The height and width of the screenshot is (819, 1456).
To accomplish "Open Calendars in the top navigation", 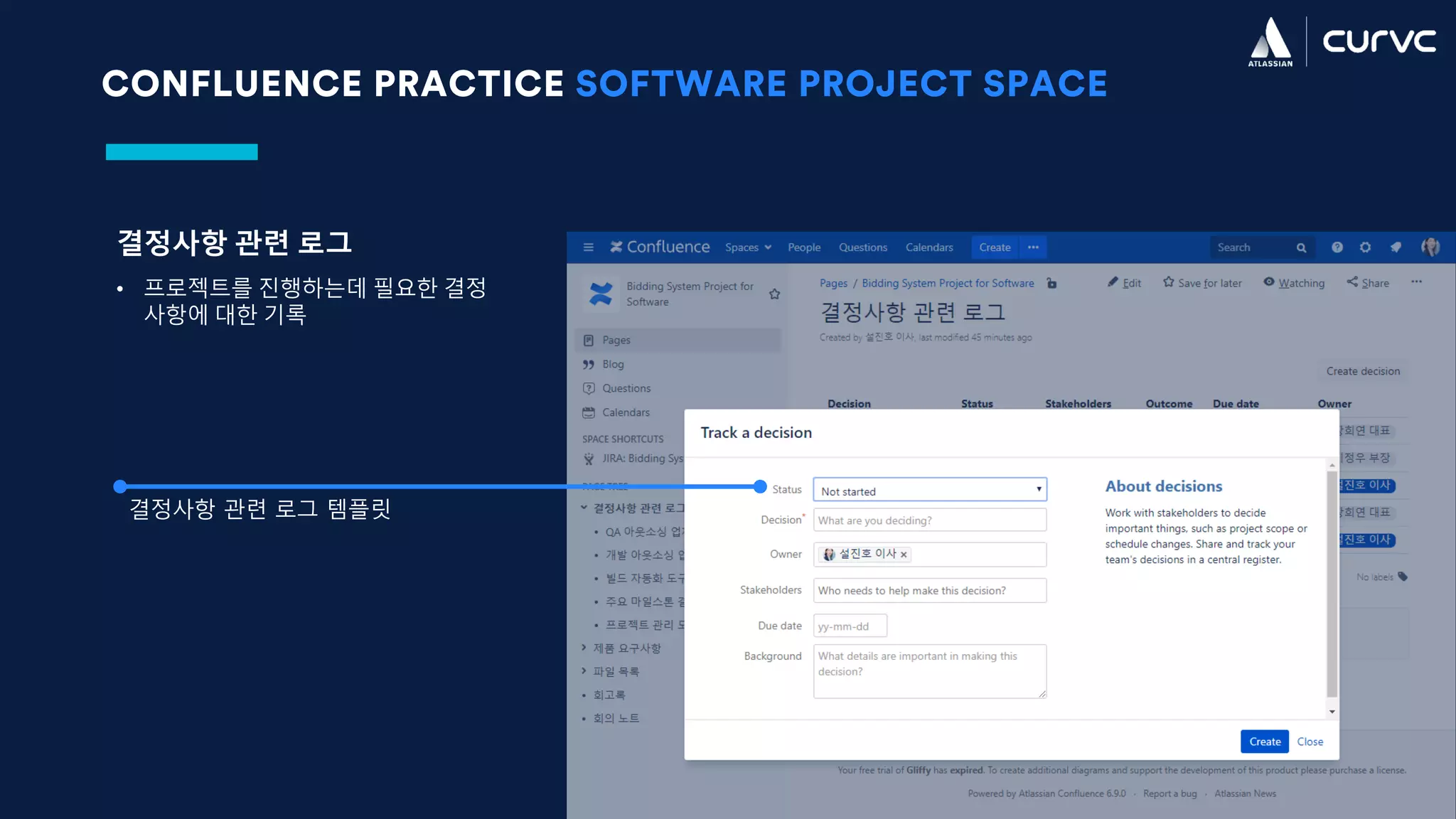I will [x=929, y=247].
